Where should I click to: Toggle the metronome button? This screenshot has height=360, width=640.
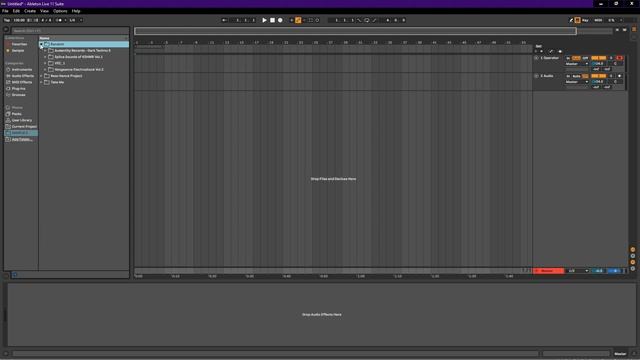click(x=59, y=20)
